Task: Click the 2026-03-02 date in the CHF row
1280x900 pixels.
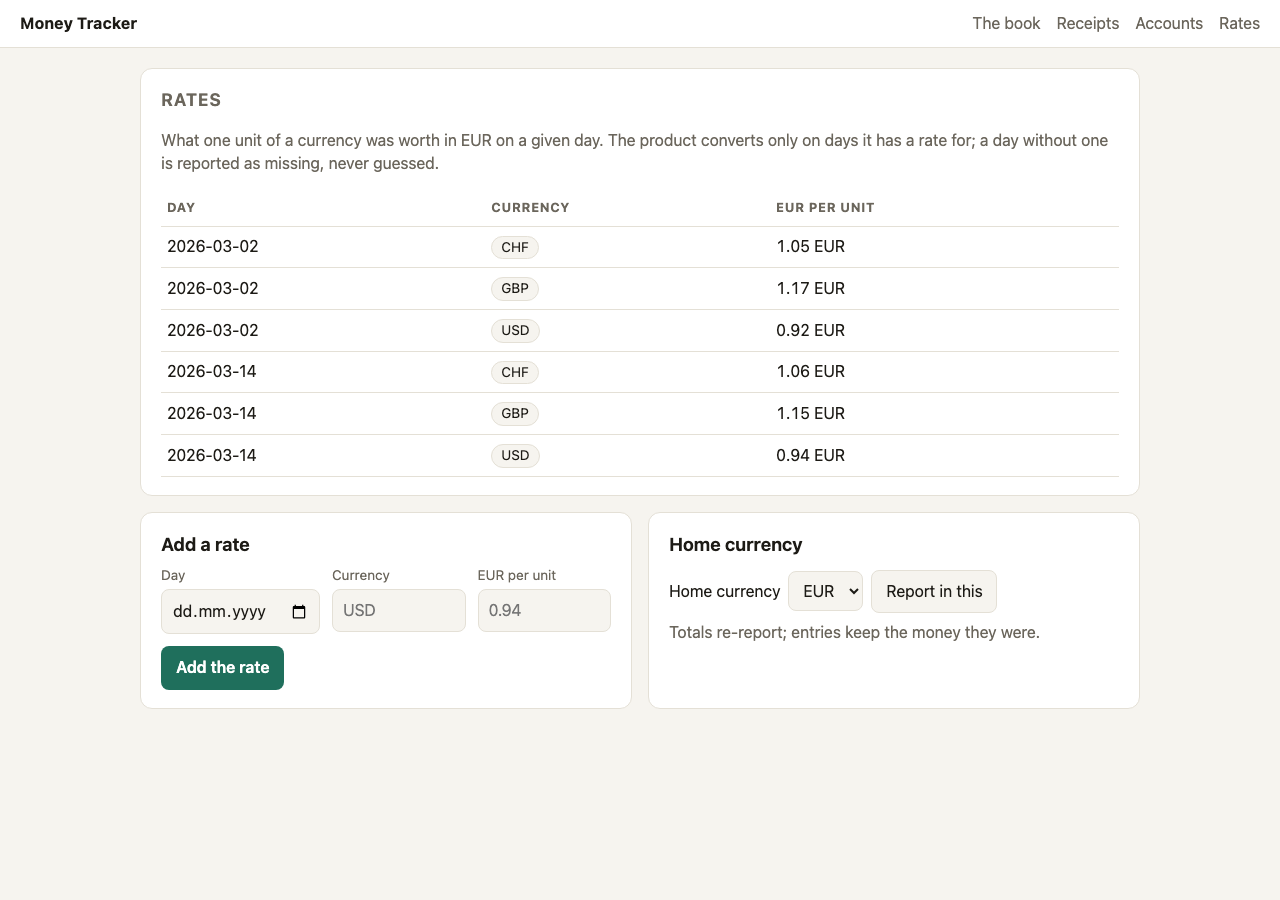Action: (x=213, y=246)
